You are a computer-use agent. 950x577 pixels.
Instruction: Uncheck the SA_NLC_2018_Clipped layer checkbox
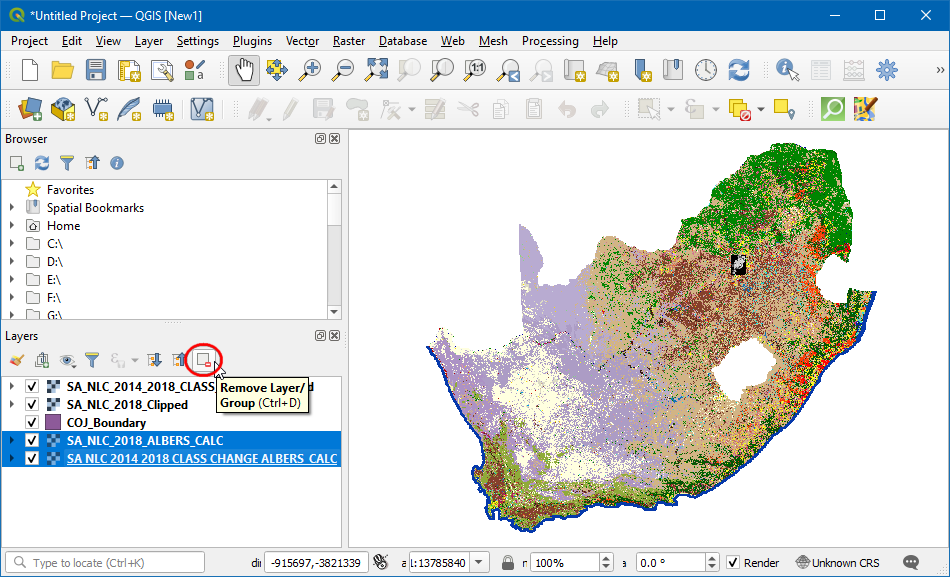click(33, 405)
